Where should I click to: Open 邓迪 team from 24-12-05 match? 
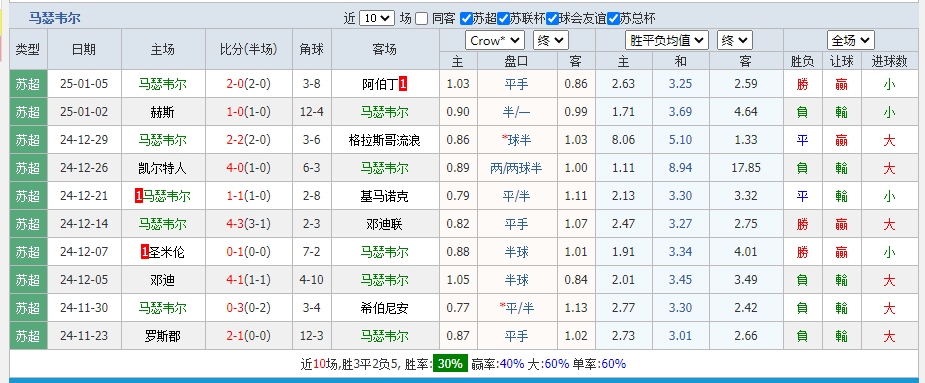(163, 280)
